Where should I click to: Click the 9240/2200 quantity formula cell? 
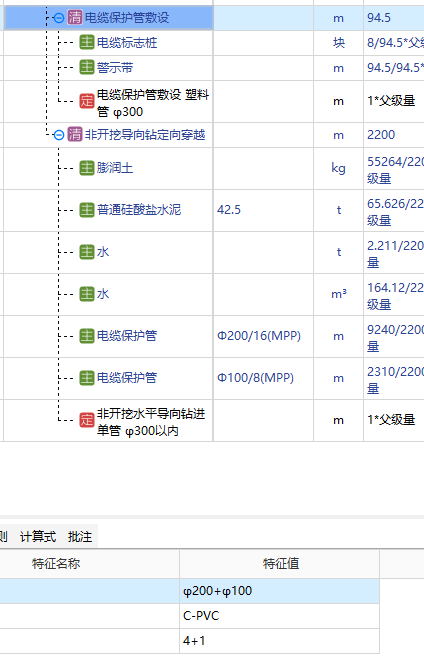(394, 336)
